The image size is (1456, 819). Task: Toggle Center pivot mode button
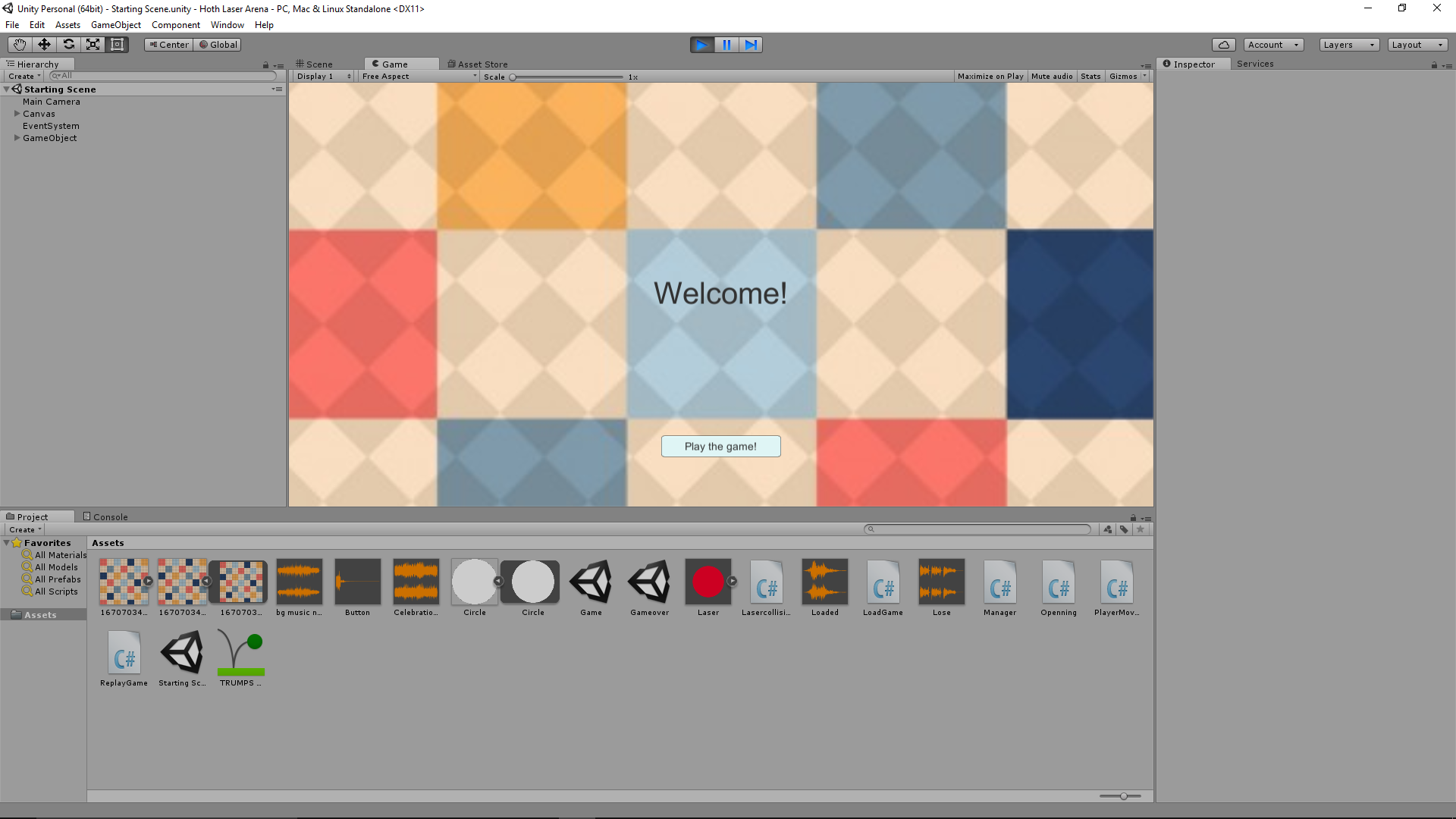(x=168, y=45)
